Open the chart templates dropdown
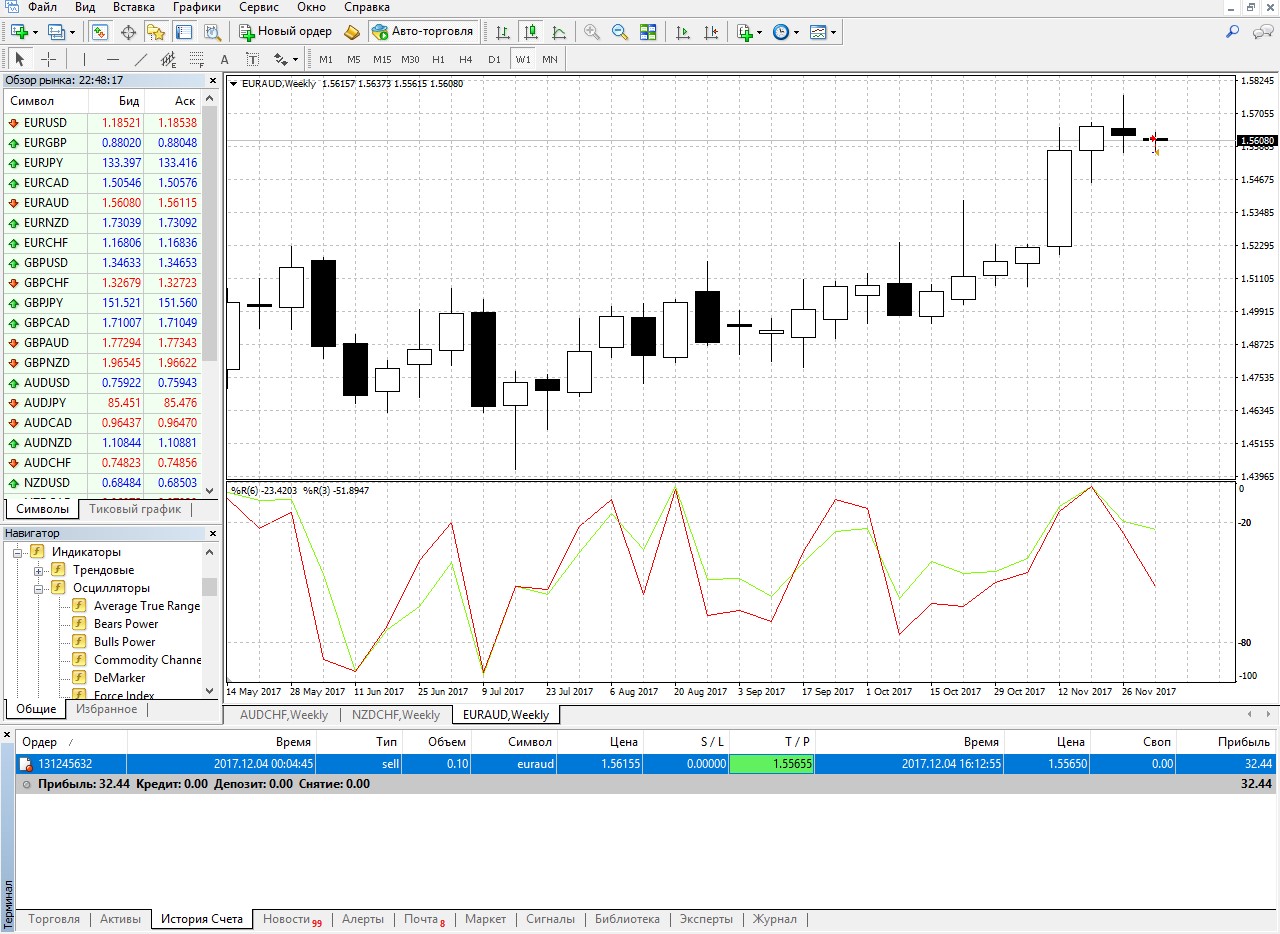This screenshot has width=1280, height=934. (x=823, y=32)
